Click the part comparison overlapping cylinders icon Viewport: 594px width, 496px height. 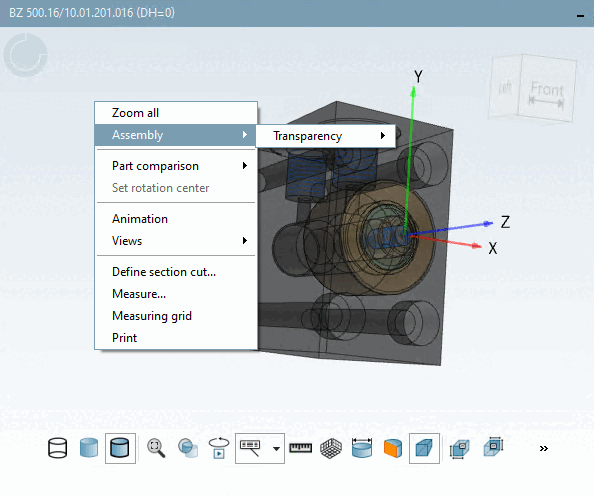(x=188, y=448)
